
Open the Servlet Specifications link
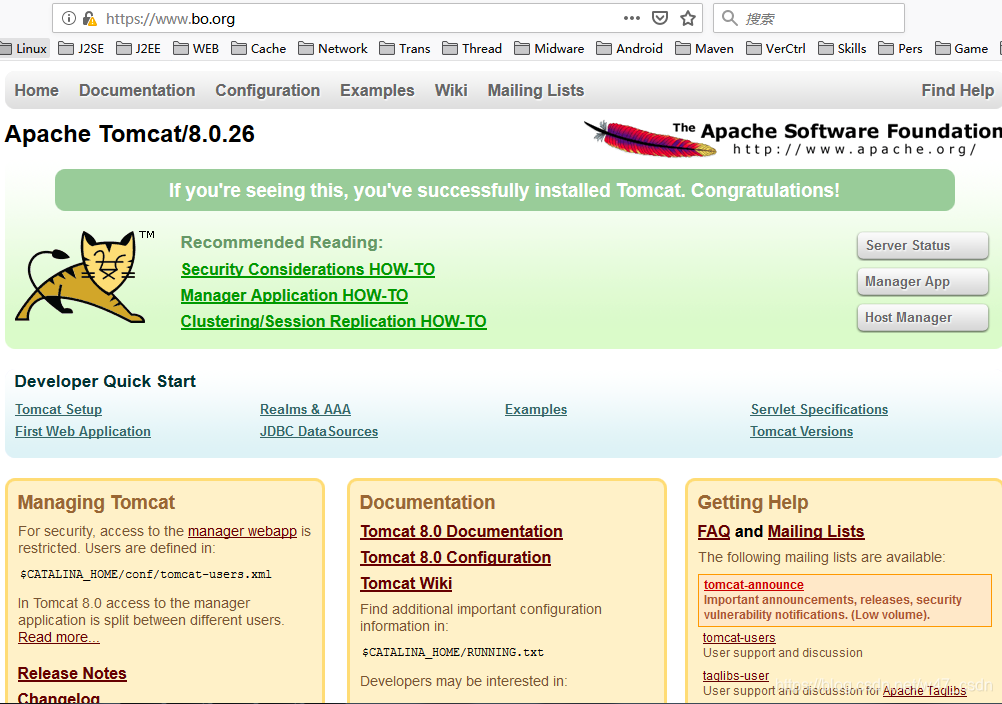click(x=819, y=409)
